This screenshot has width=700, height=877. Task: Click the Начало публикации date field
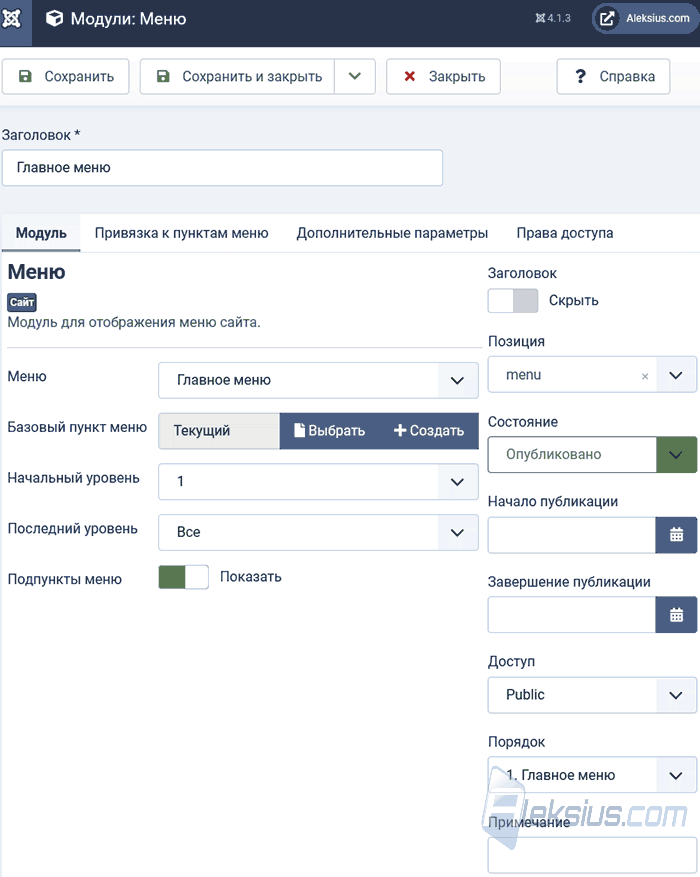tap(571, 535)
